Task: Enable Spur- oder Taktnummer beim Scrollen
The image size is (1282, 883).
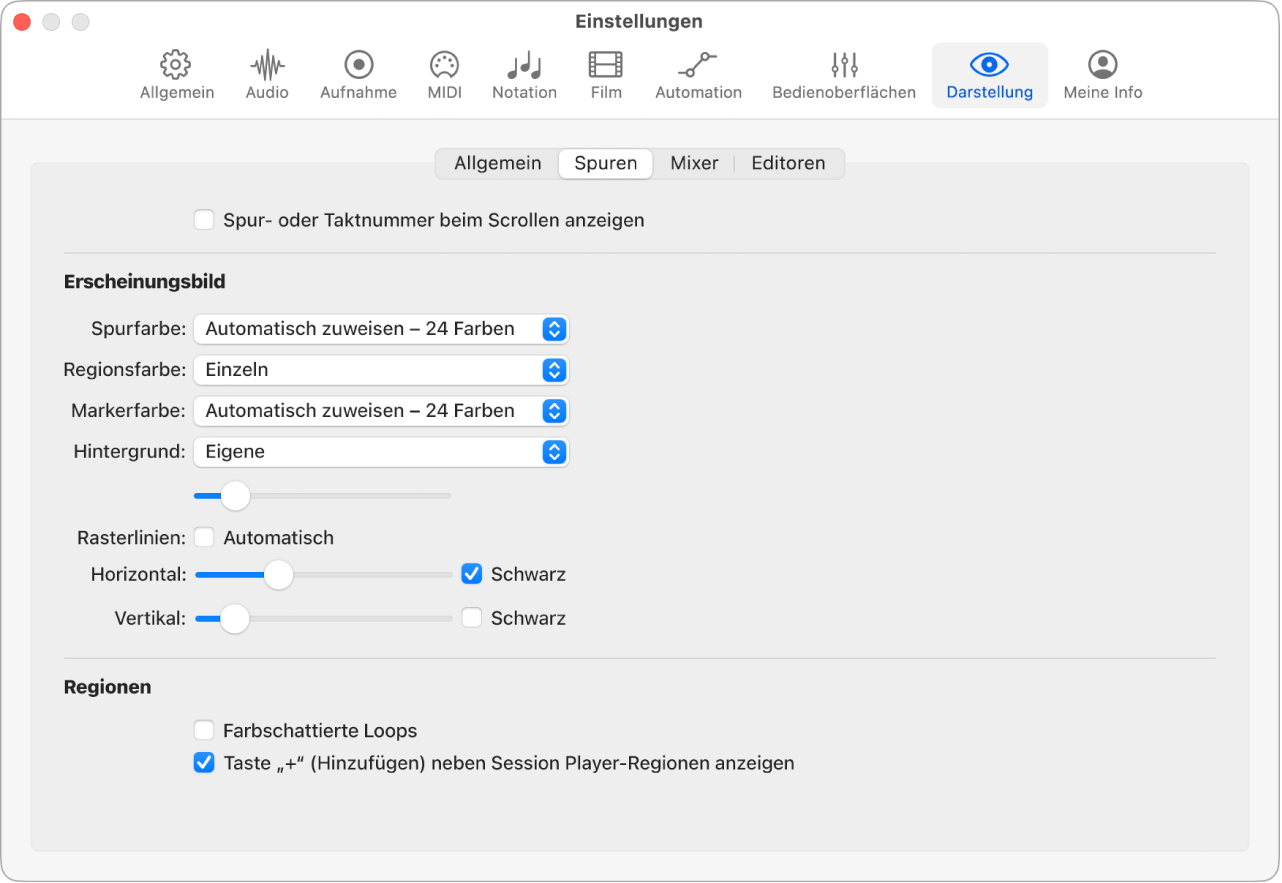Action: (x=205, y=220)
